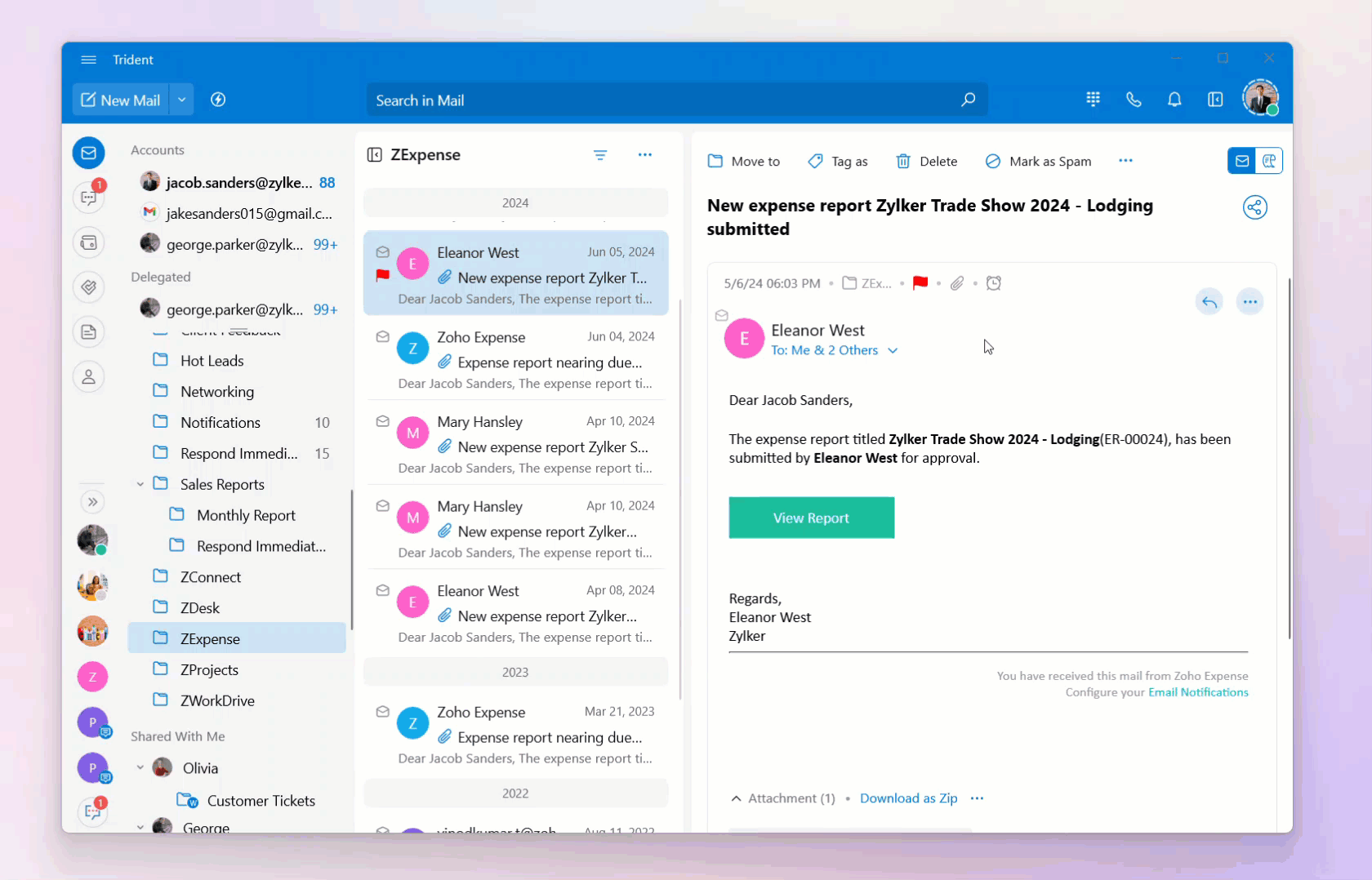Click Tag as in the email toolbar

pos(838,161)
